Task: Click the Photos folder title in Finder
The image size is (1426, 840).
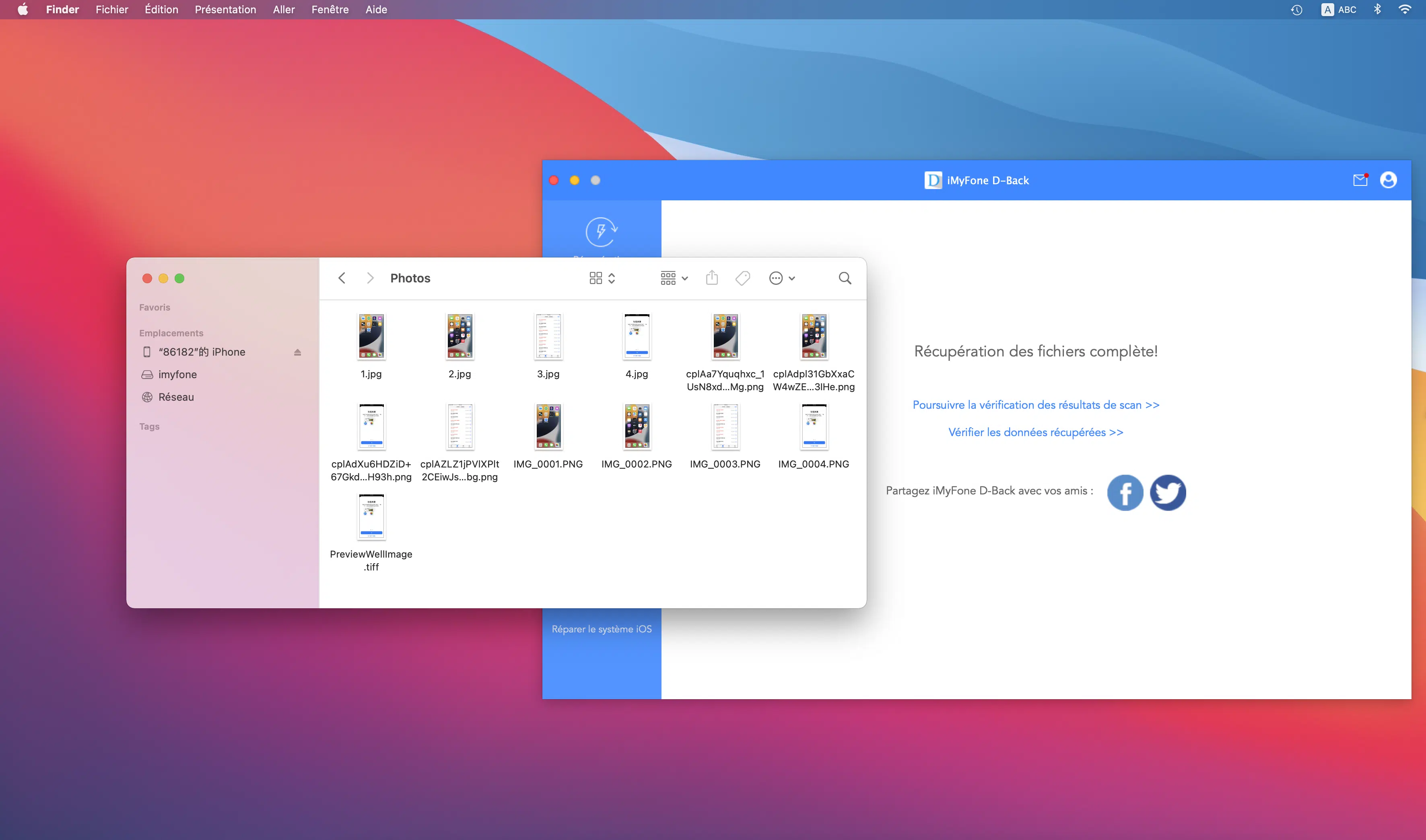Action: [x=410, y=278]
